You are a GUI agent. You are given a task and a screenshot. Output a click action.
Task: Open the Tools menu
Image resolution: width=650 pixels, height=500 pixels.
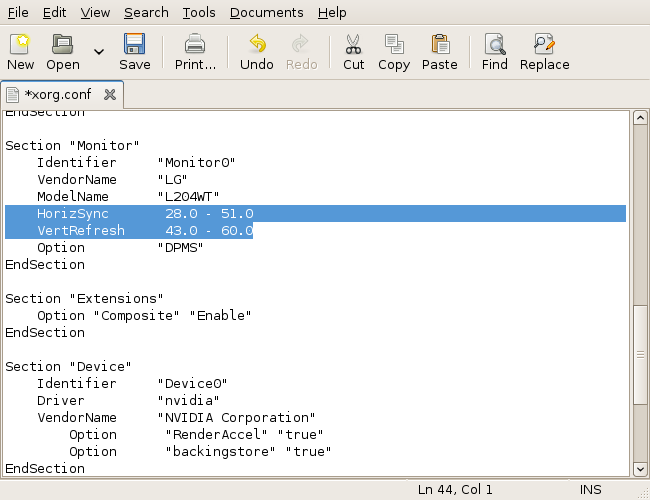click(x=199, y=13)
